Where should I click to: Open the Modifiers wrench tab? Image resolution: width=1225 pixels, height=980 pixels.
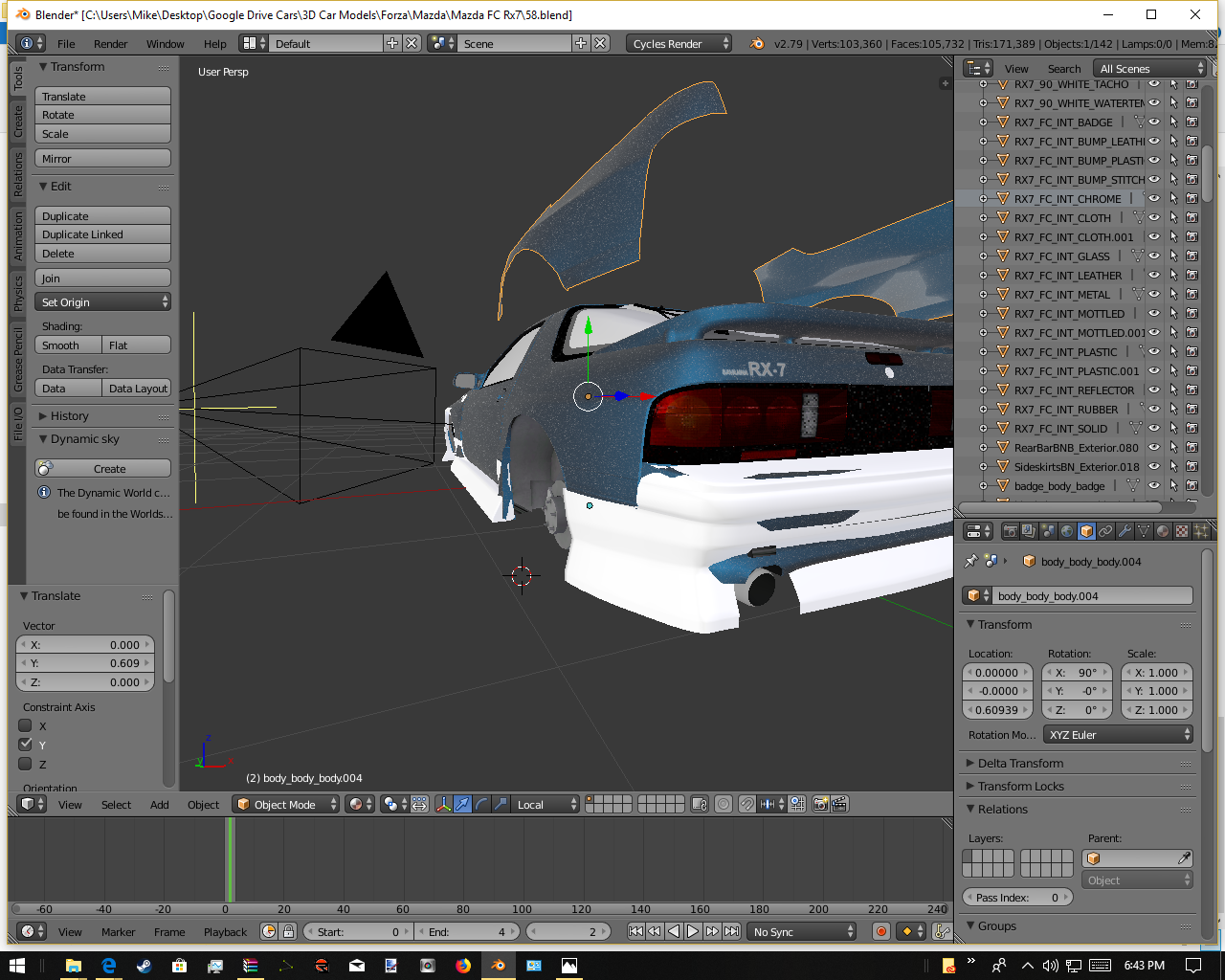point(1125,531)
